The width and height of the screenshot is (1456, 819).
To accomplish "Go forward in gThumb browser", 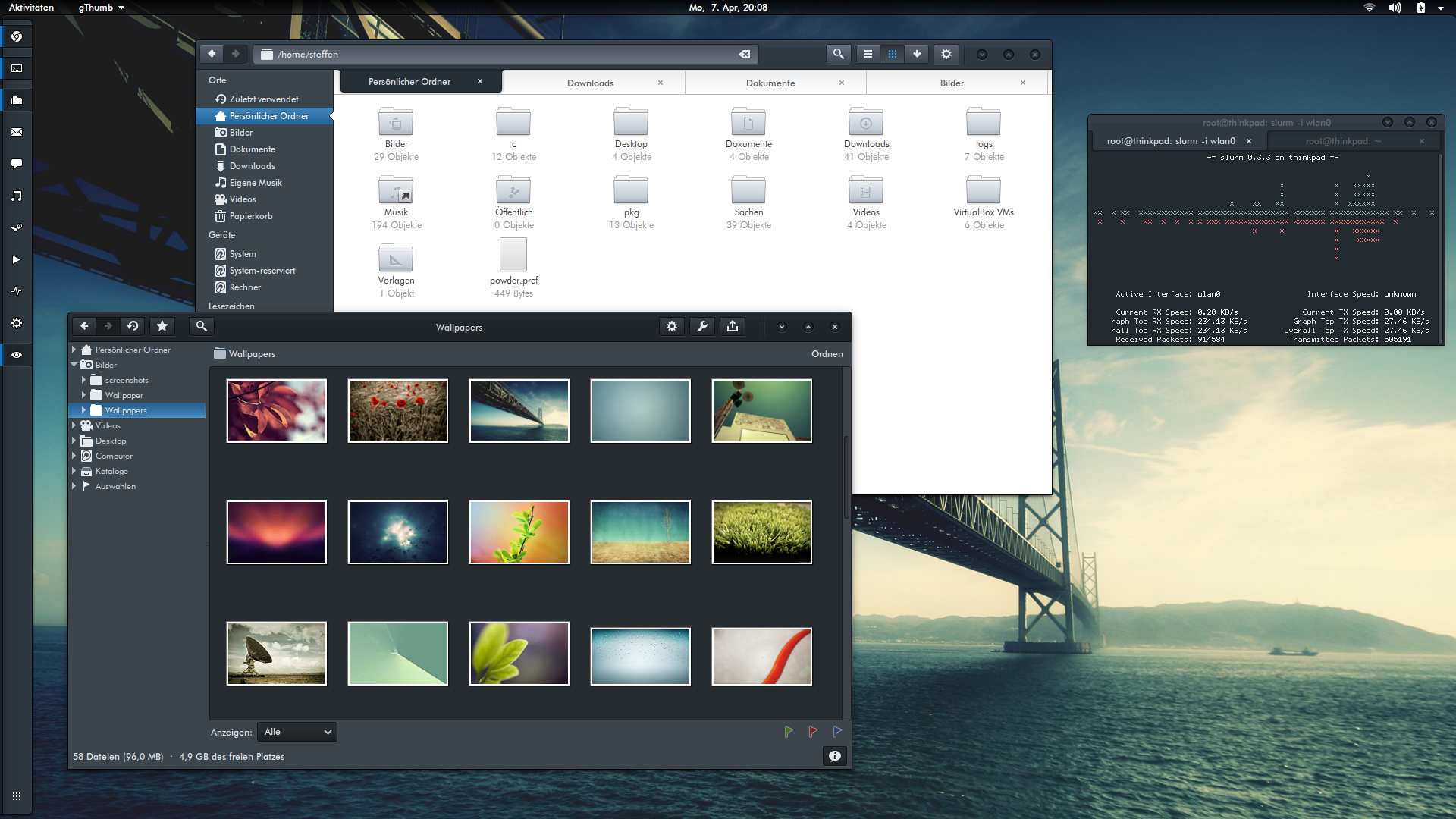I will tap(108, 326).
